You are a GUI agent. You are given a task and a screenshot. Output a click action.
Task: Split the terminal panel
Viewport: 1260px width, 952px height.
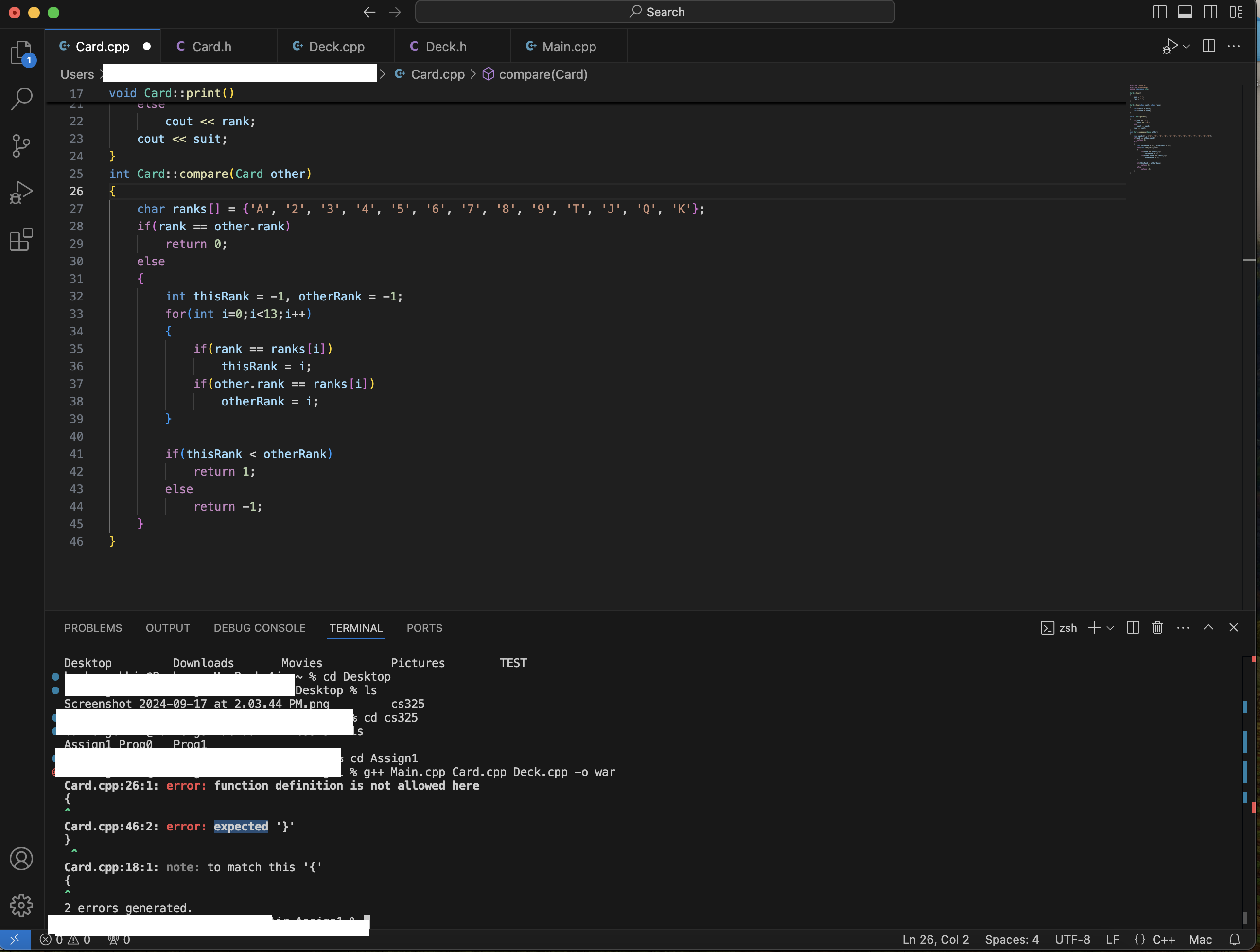click(x=1133, y=627)
